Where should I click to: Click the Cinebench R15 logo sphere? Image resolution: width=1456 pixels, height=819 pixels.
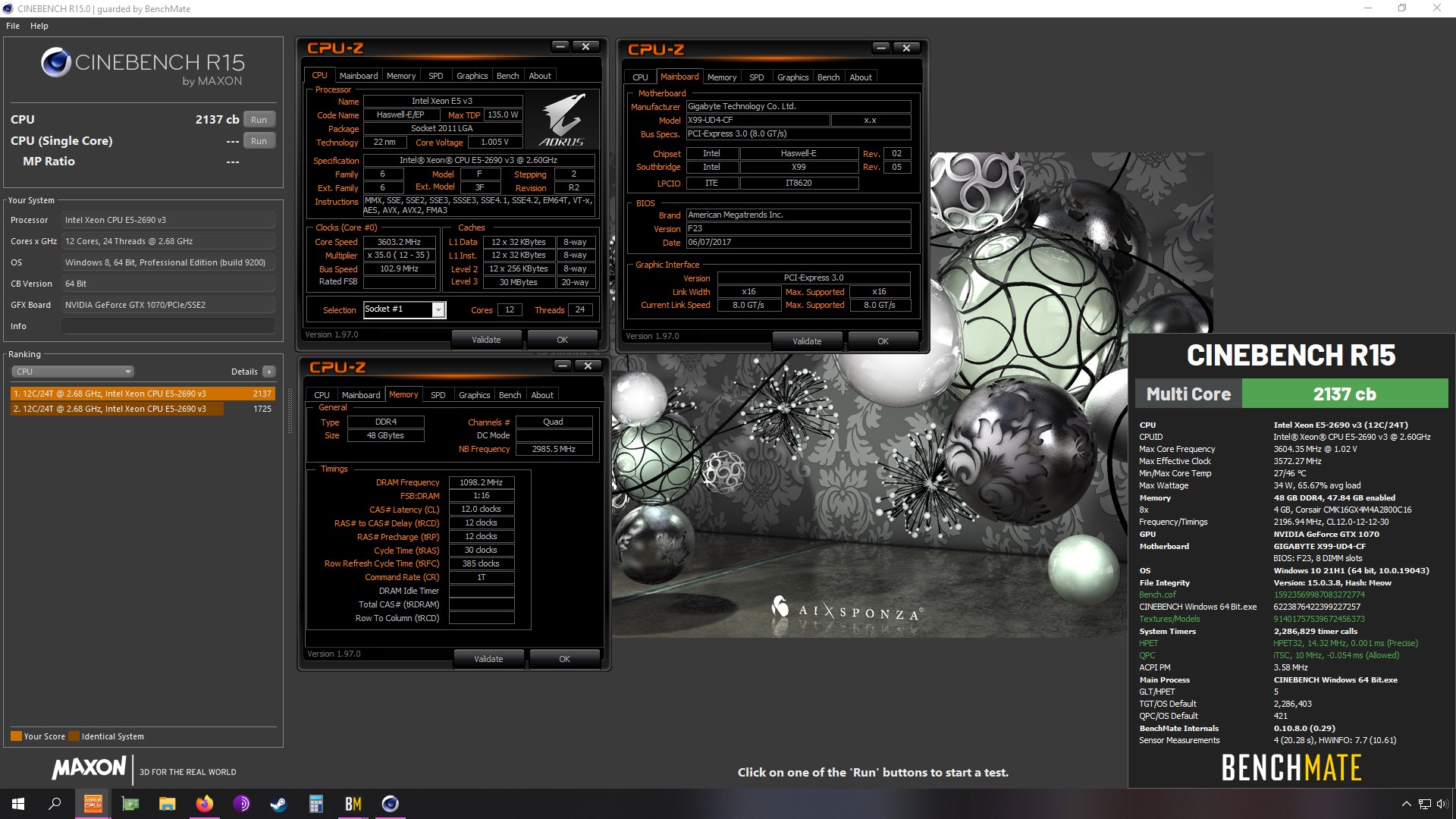pos(55,62)
